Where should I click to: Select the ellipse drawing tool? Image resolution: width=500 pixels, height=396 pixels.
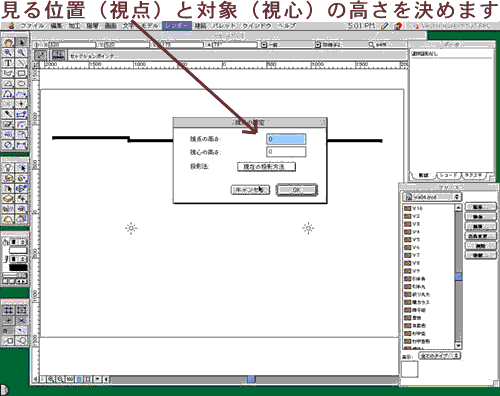21,84
